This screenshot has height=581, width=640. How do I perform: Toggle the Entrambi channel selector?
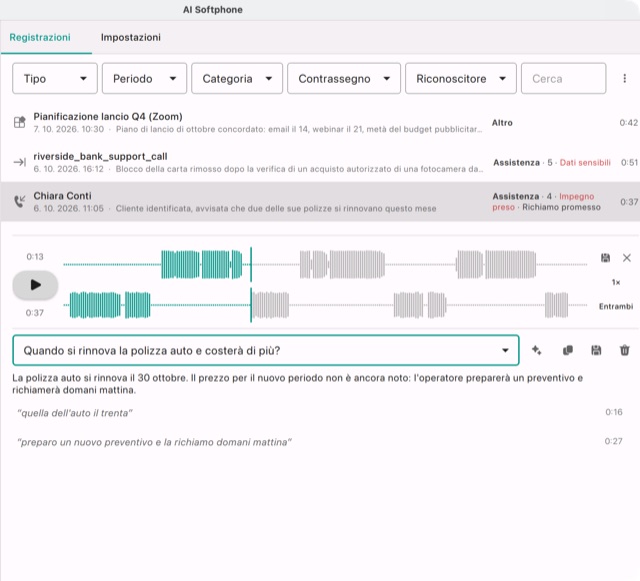coord(616,306)
